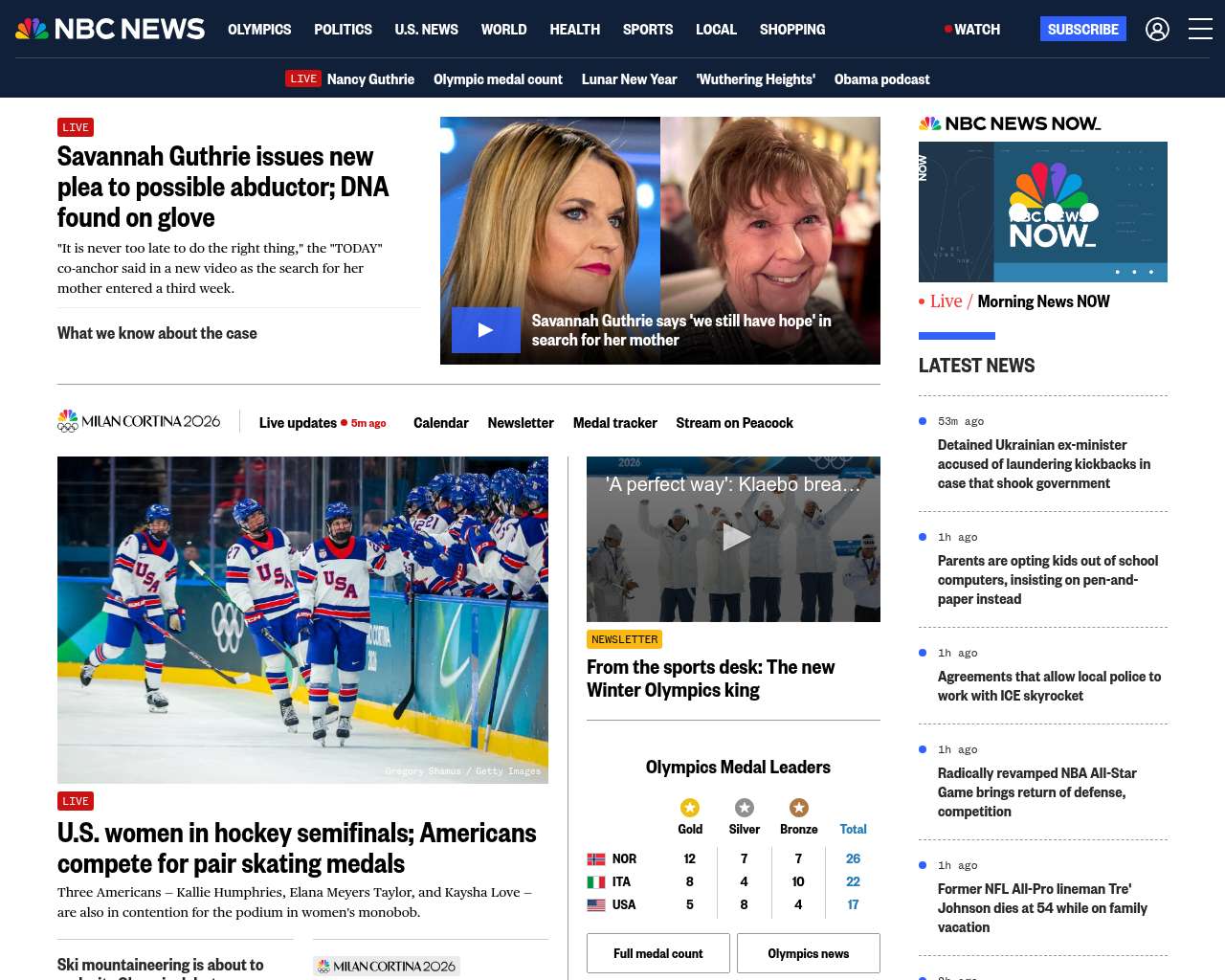1225x980 pixels.
Task: Open 'What we know about the case'
Action: tap(157, 333)
